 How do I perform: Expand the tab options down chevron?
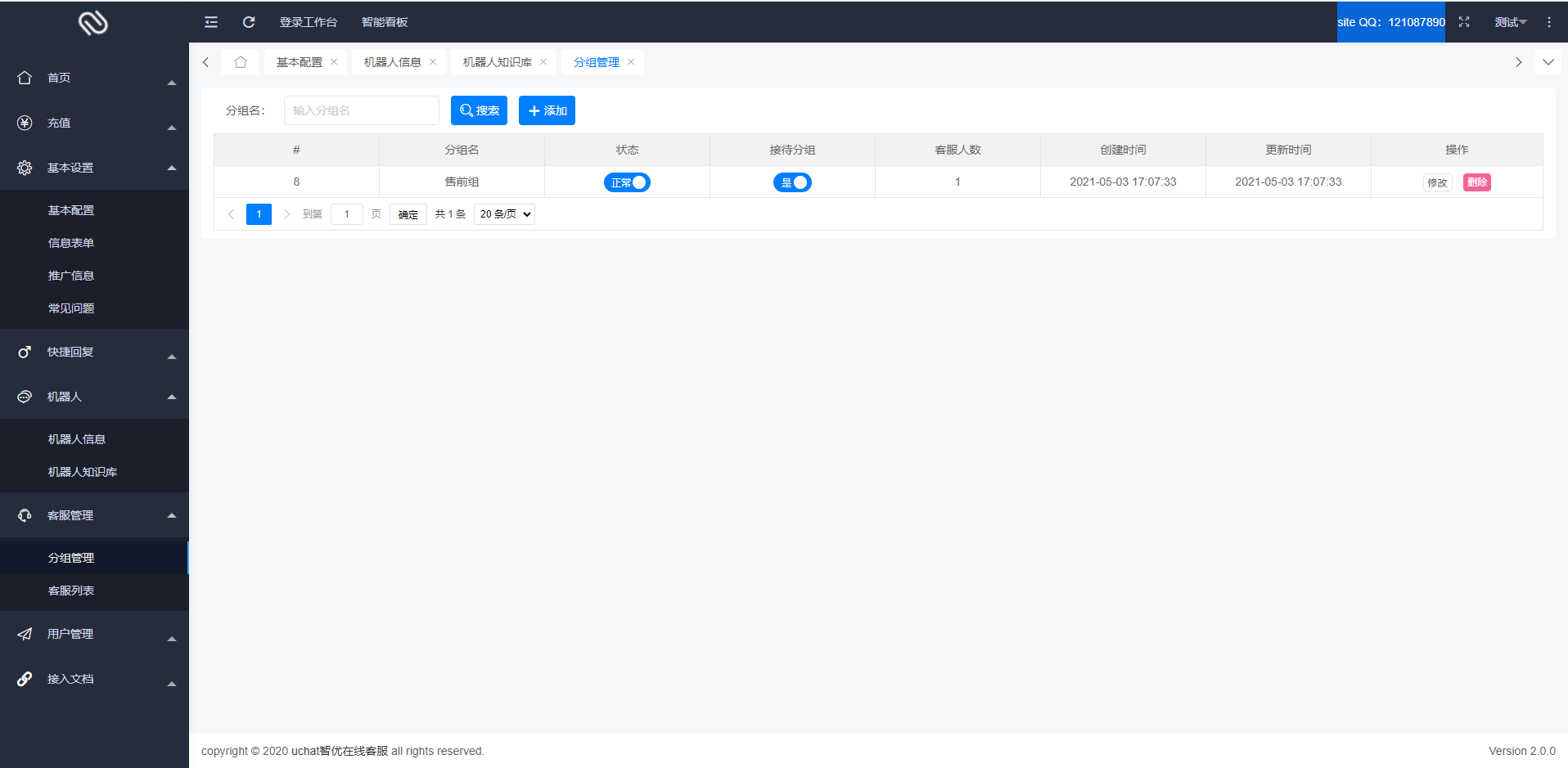click(1548, 62)
